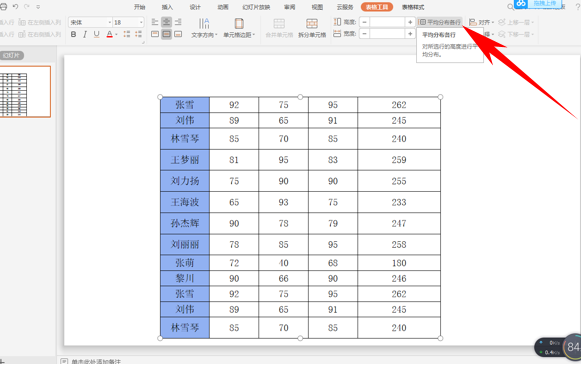Click the table cell 孙杰辉

(185, 223)
